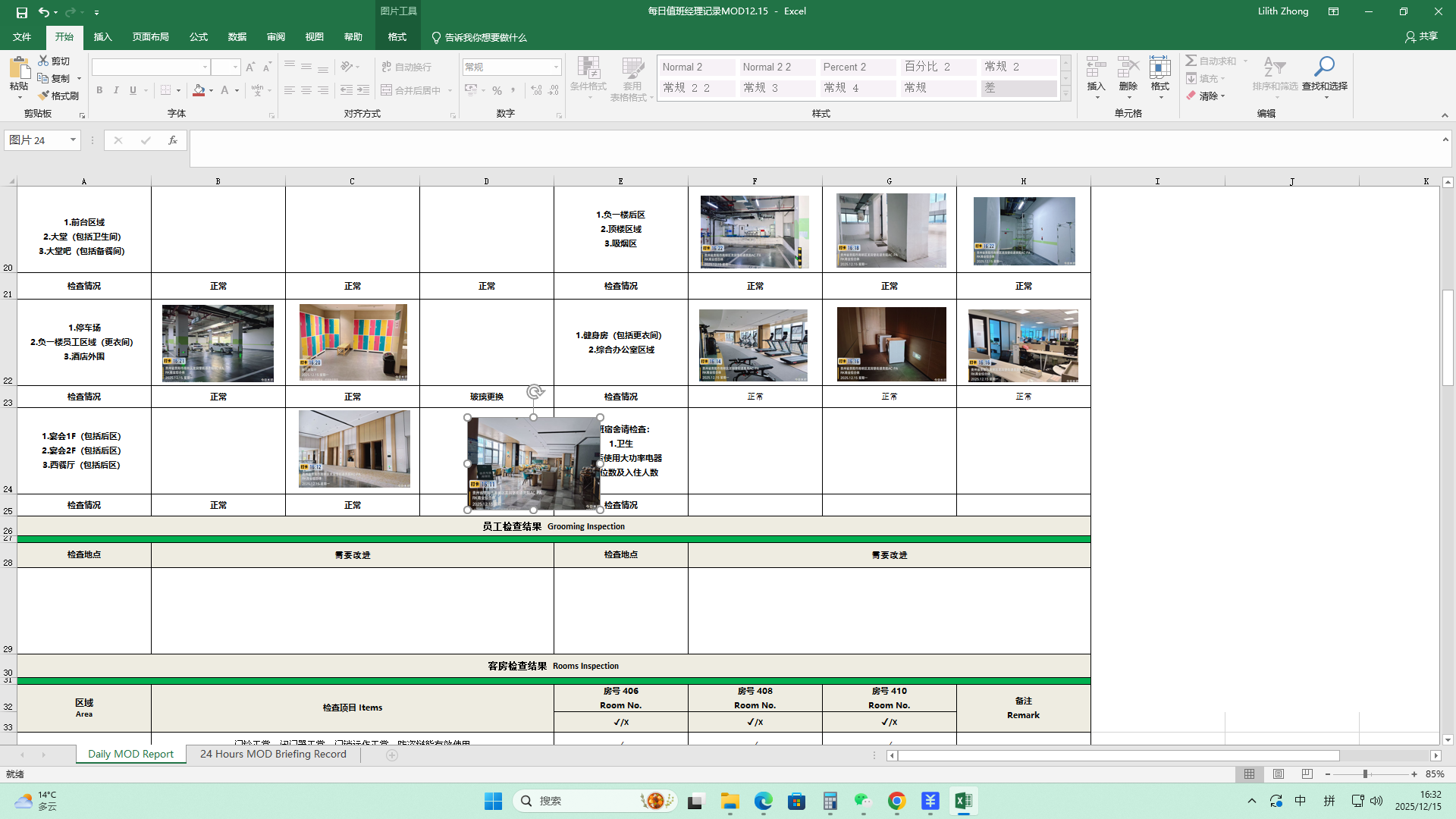Switch to Page Layout view in status bar
Image resolution: width=1456 pixels, height=819 pixels.
pos(1279,774)
